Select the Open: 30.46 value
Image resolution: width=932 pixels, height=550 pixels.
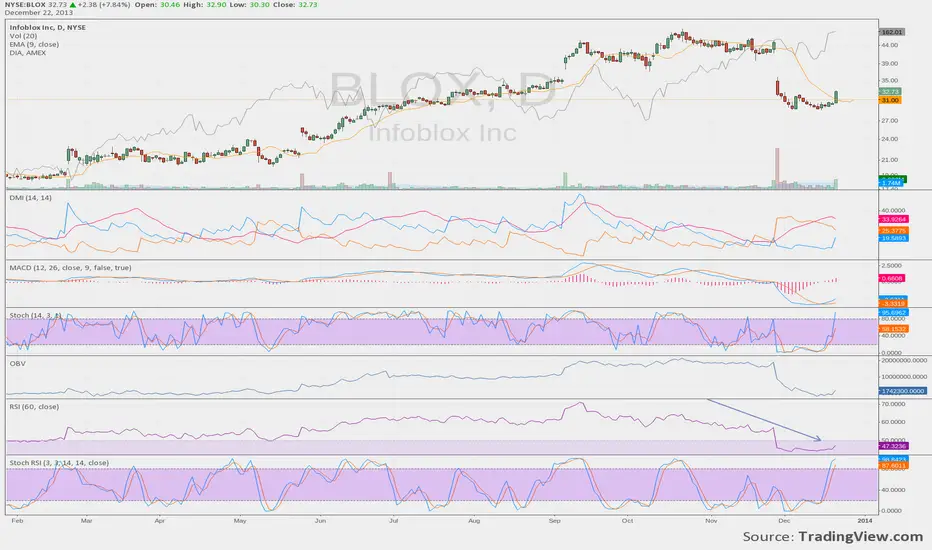pyautogui.click(x=157, y=4)
